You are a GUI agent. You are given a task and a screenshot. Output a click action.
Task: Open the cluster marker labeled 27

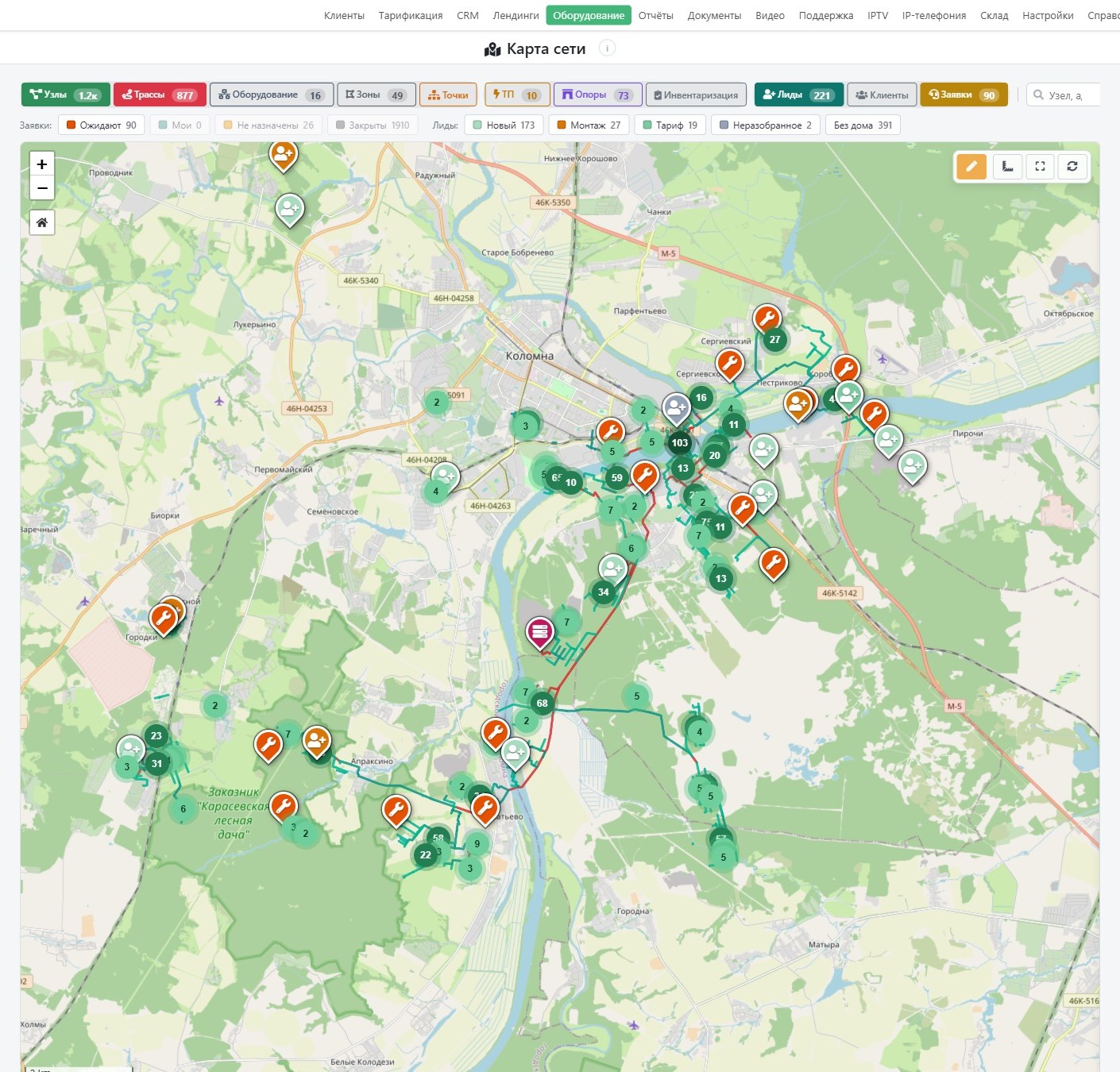click(774, 339)
